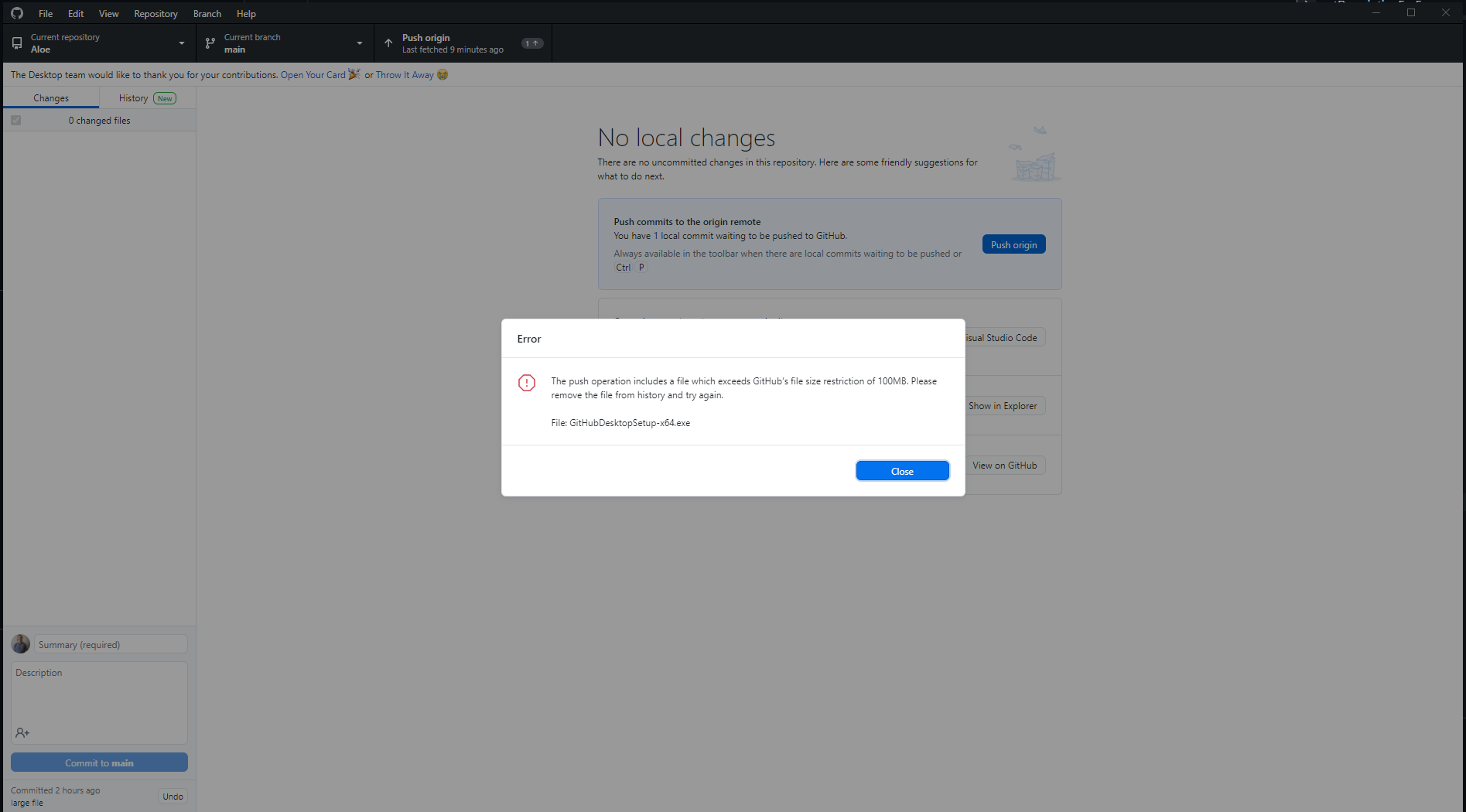Click the git branch icon
Image resolution: width=1466 pixels, height=812 pixels.
(210, 43)
